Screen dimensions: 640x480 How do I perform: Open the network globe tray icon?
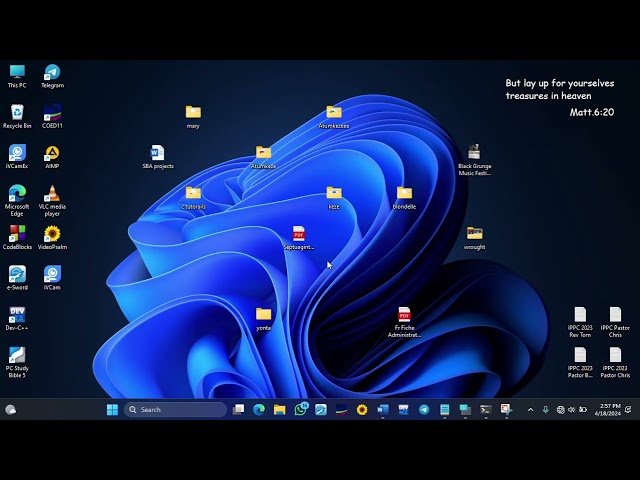(x=560, y=409)
